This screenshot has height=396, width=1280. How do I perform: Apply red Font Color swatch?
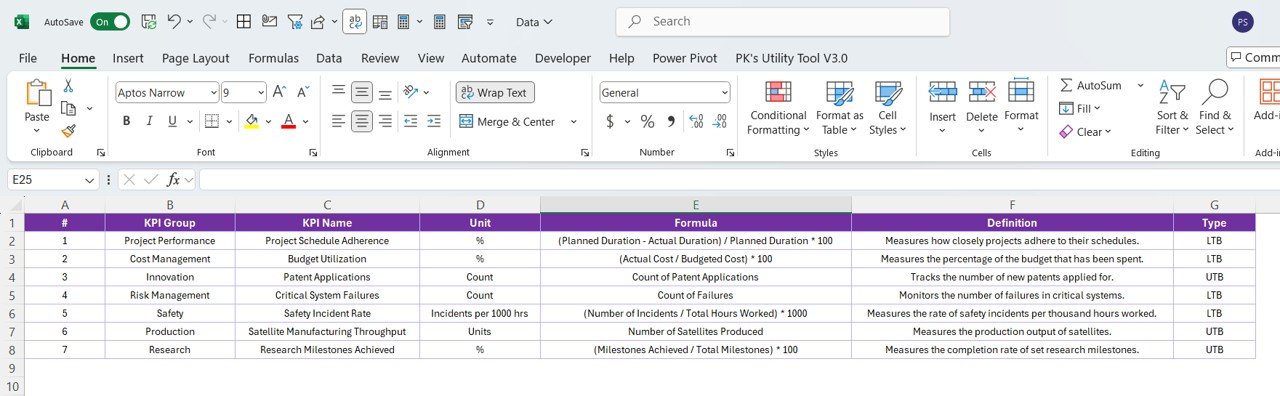(288, 121)
